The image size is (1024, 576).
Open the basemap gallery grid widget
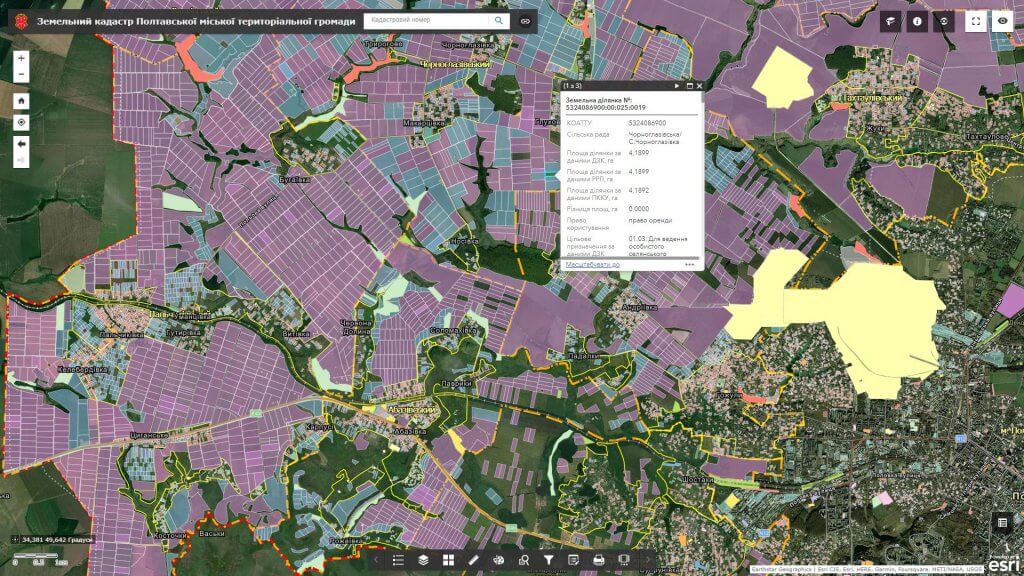point(448,560)
